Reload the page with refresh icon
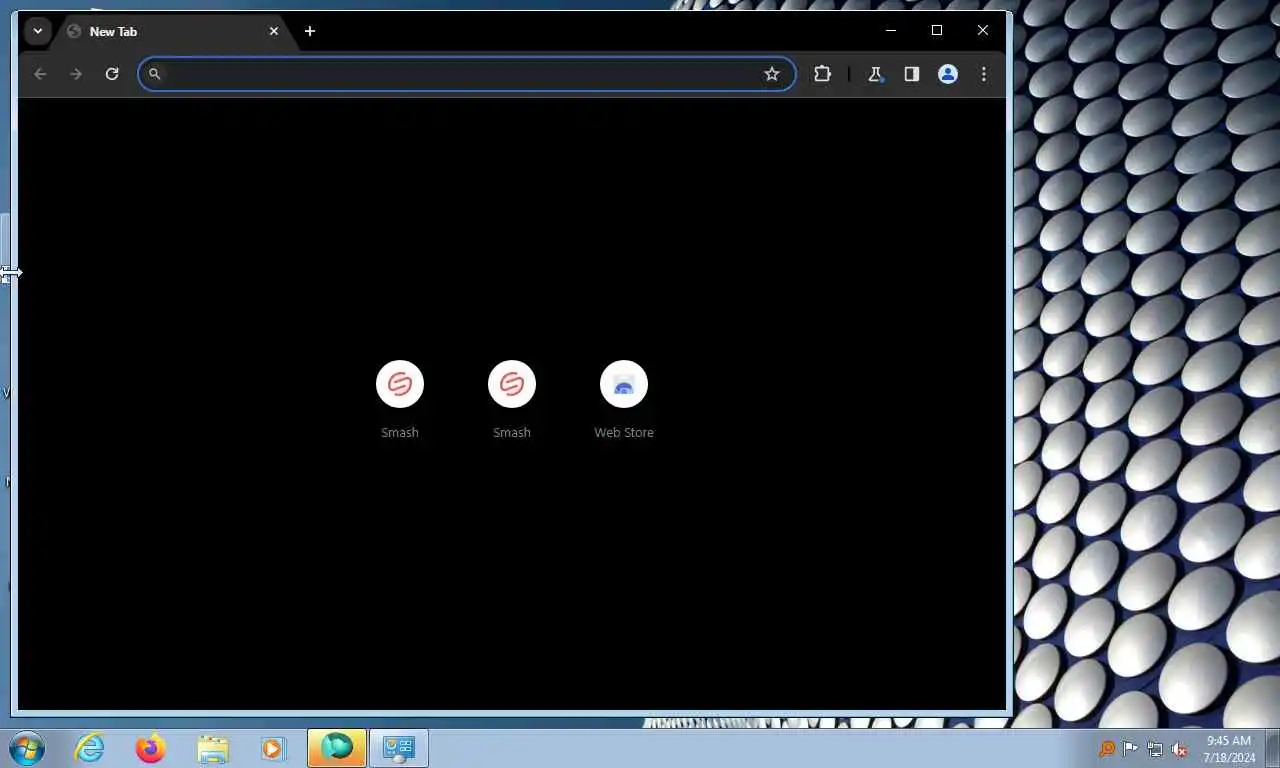Viewport: 1280px width, 768px height. tap(112, 74)
